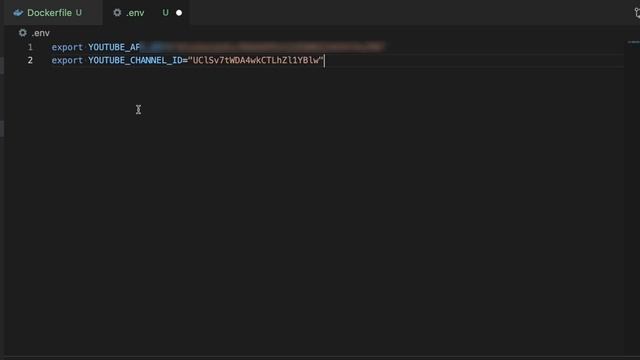Select the .env editor tab
Screen dimensions: 640x360
pyautogui.click(x=145, y=13)
